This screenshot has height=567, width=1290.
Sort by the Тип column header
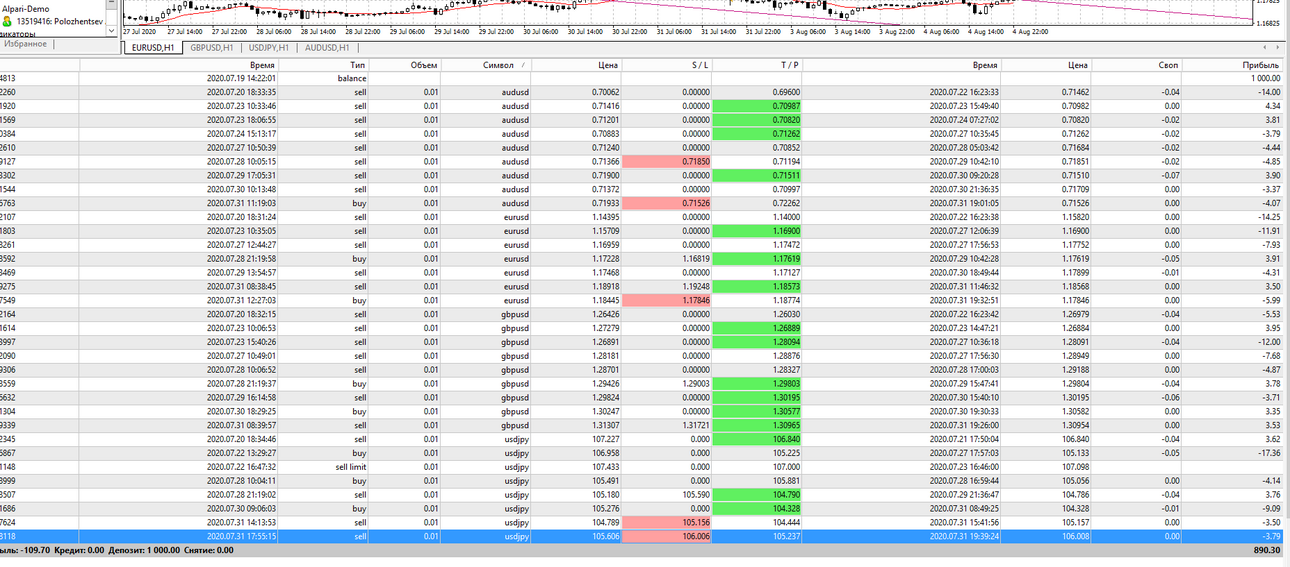coord(323,65)
